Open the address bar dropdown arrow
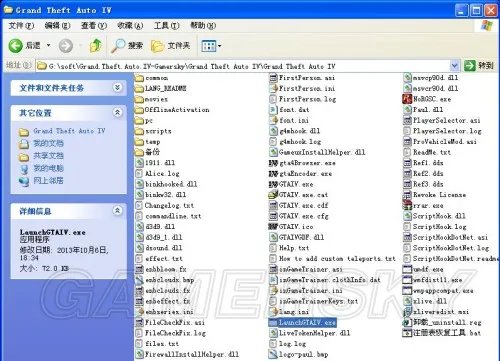This screenshot has height=361, width=500. (x=454, y=66)
